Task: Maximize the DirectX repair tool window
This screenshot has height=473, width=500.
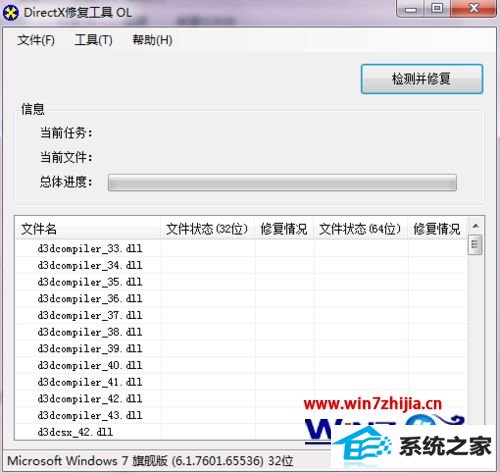Action: pos(437,9)
